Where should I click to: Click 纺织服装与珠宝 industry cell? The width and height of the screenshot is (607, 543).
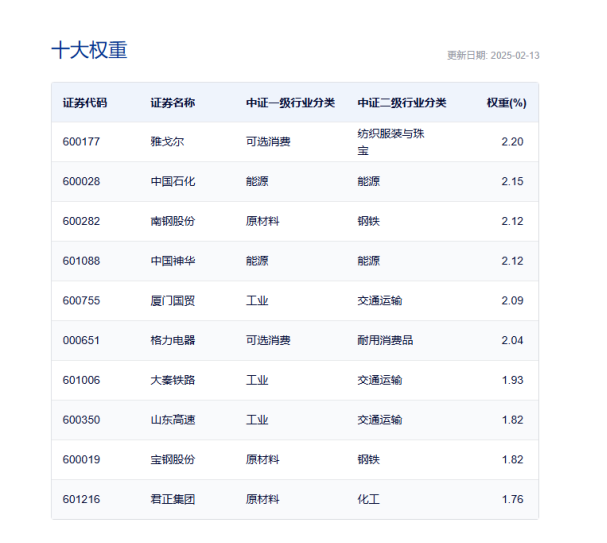pos(391,142)
